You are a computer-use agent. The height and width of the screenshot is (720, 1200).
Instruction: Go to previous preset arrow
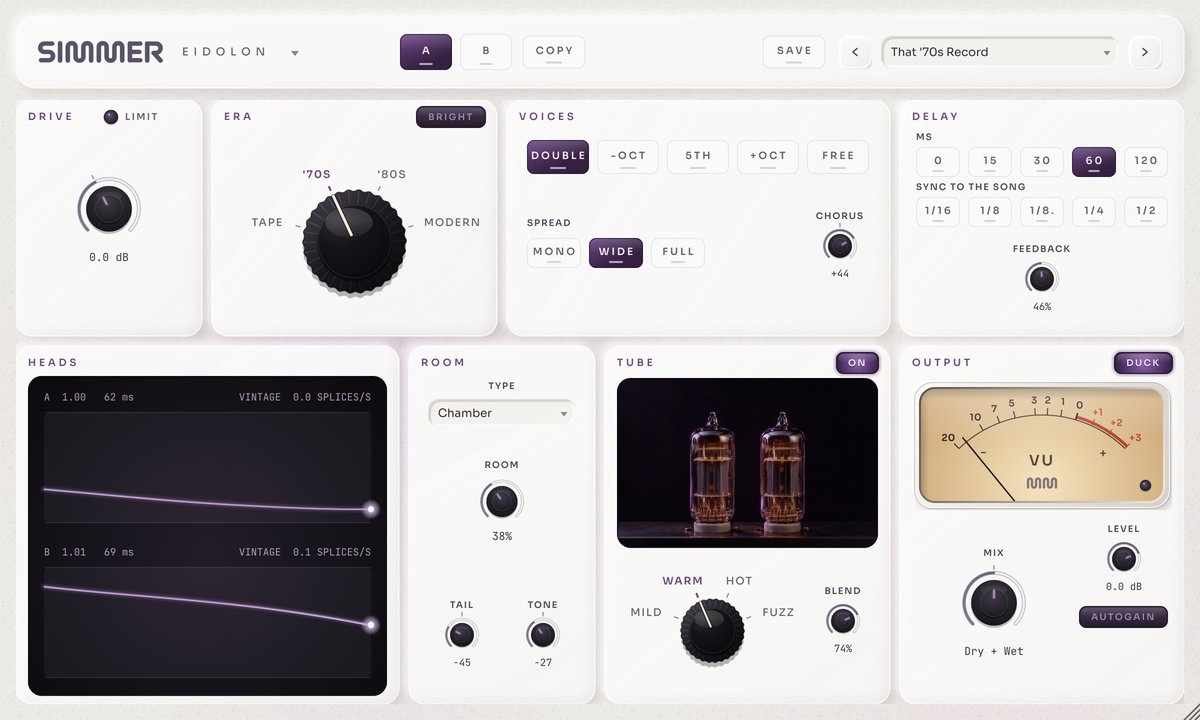coord(855,52)
